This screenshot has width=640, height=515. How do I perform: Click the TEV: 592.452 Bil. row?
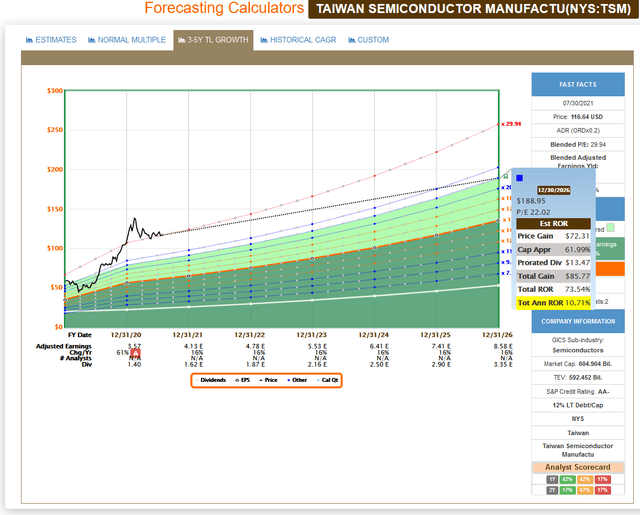click(578, 378)
